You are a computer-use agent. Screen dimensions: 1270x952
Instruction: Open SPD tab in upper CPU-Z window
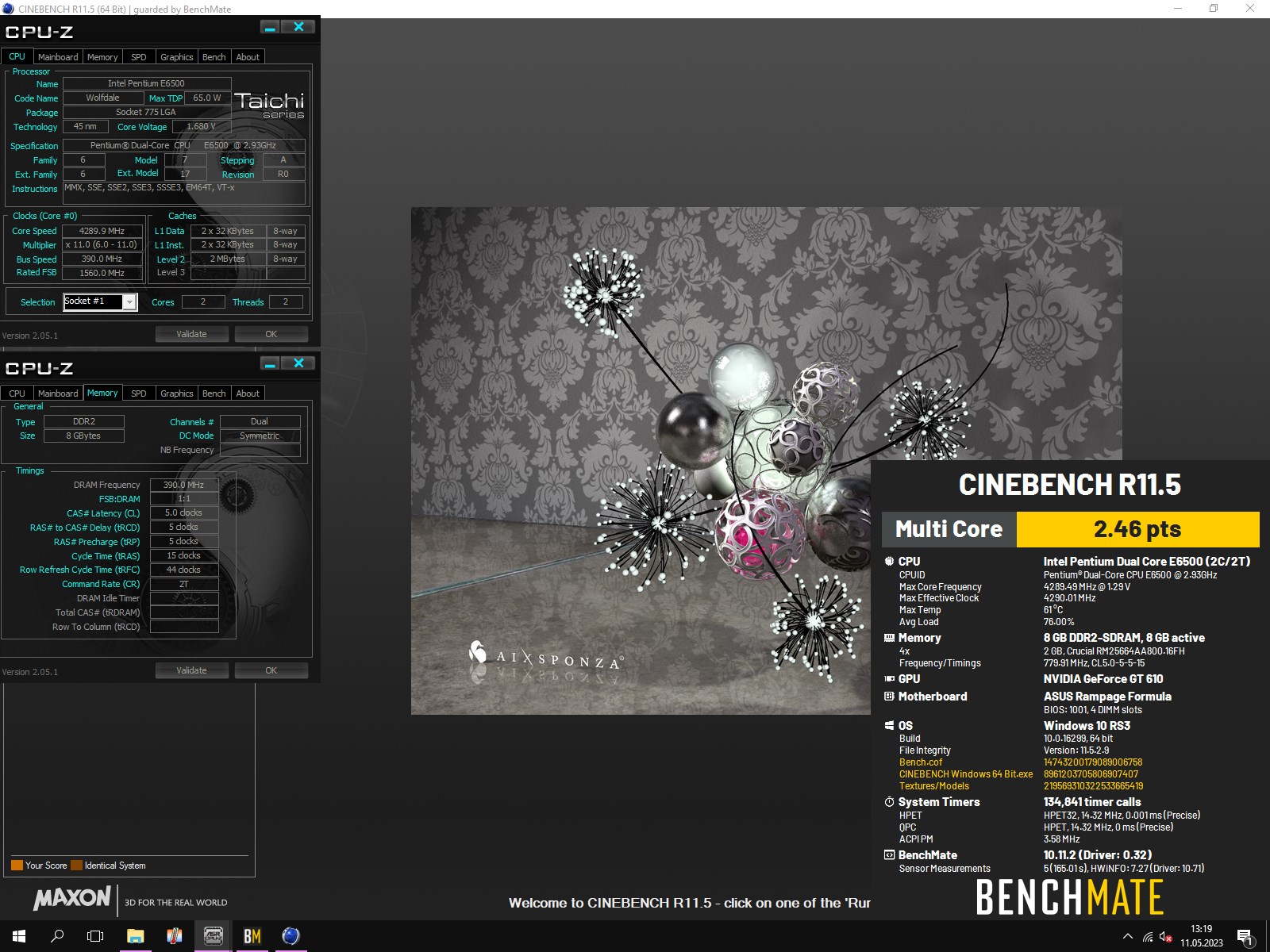coord(139,57)
